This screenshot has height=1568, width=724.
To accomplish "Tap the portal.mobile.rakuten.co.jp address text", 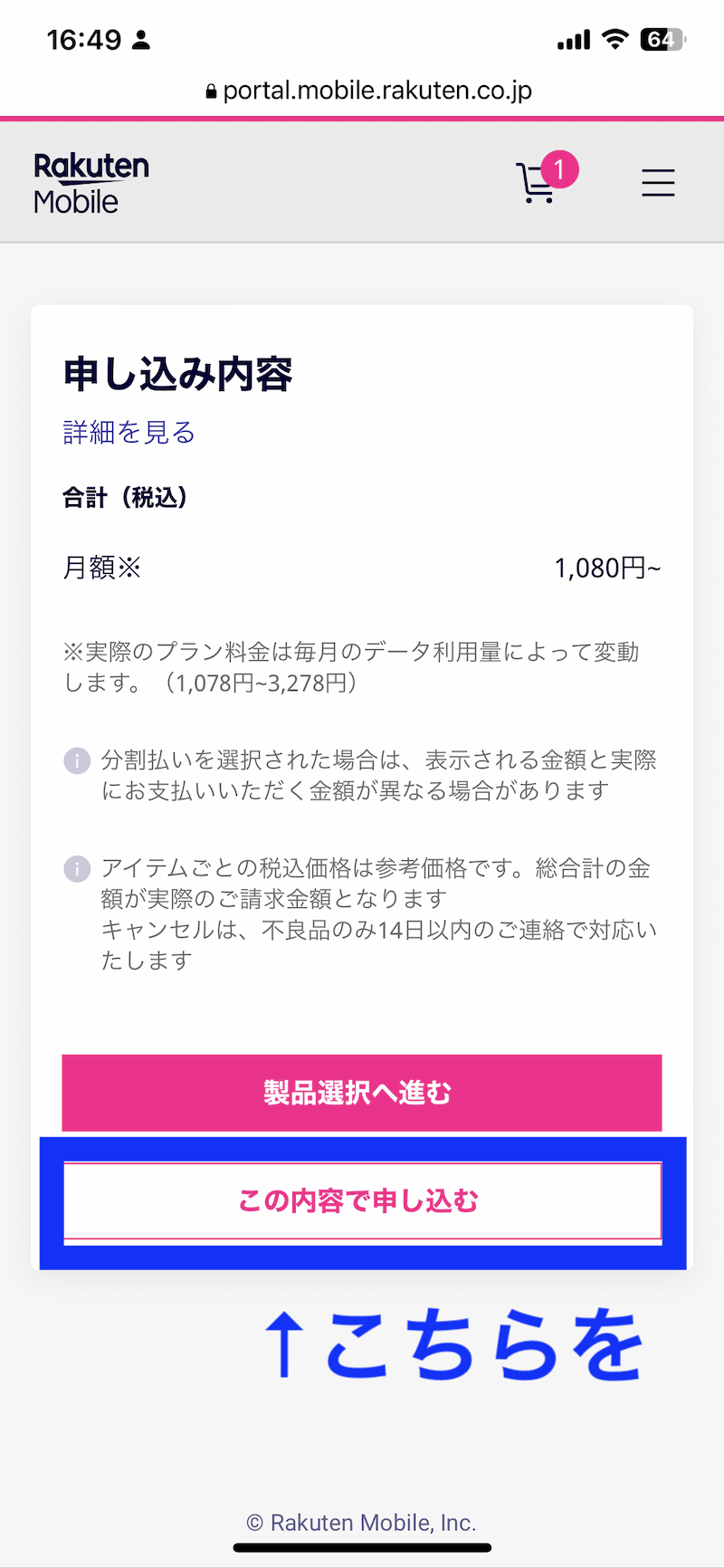I will (377, 91).
